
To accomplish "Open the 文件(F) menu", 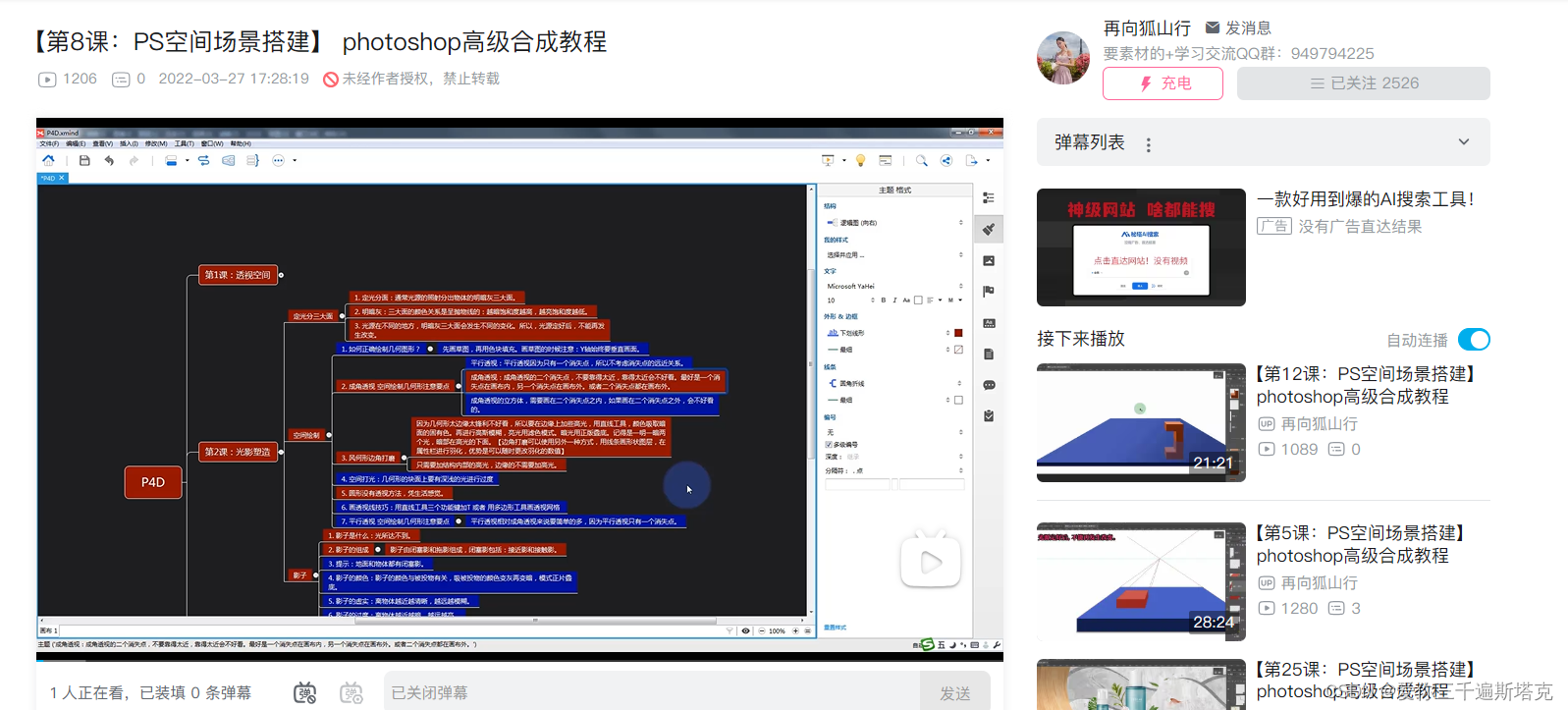I will pos(49,143).
